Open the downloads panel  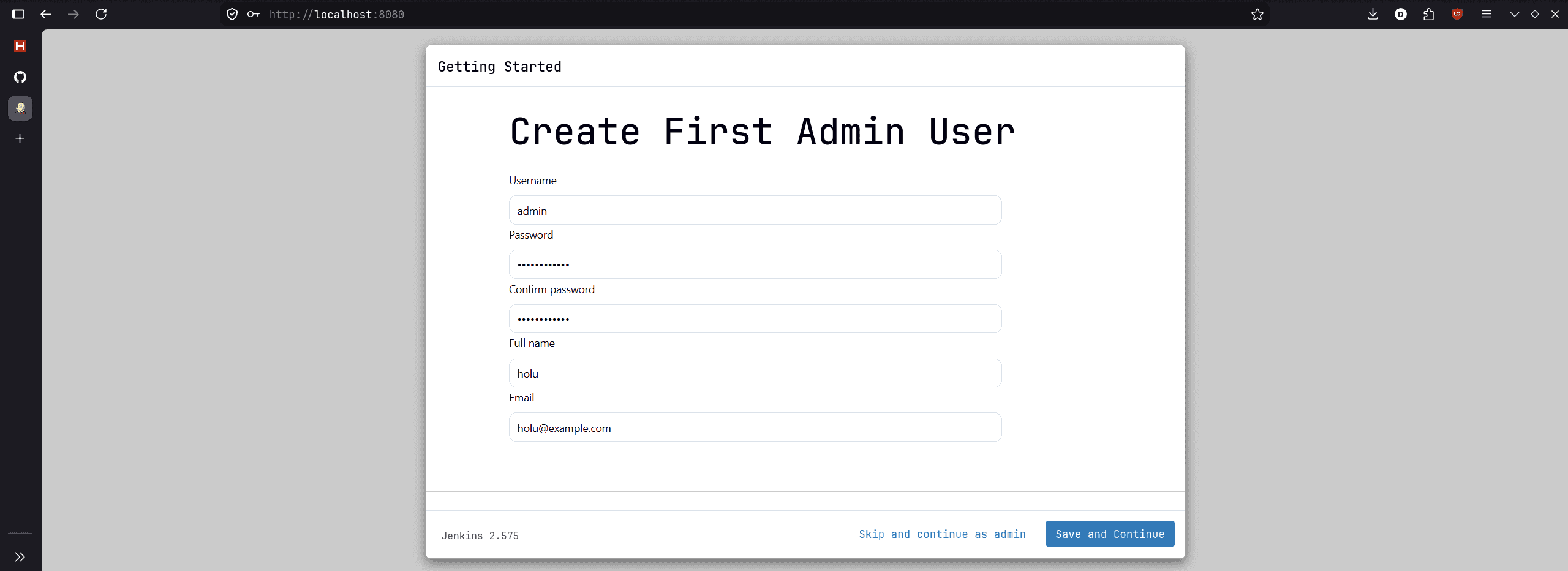1373,14
